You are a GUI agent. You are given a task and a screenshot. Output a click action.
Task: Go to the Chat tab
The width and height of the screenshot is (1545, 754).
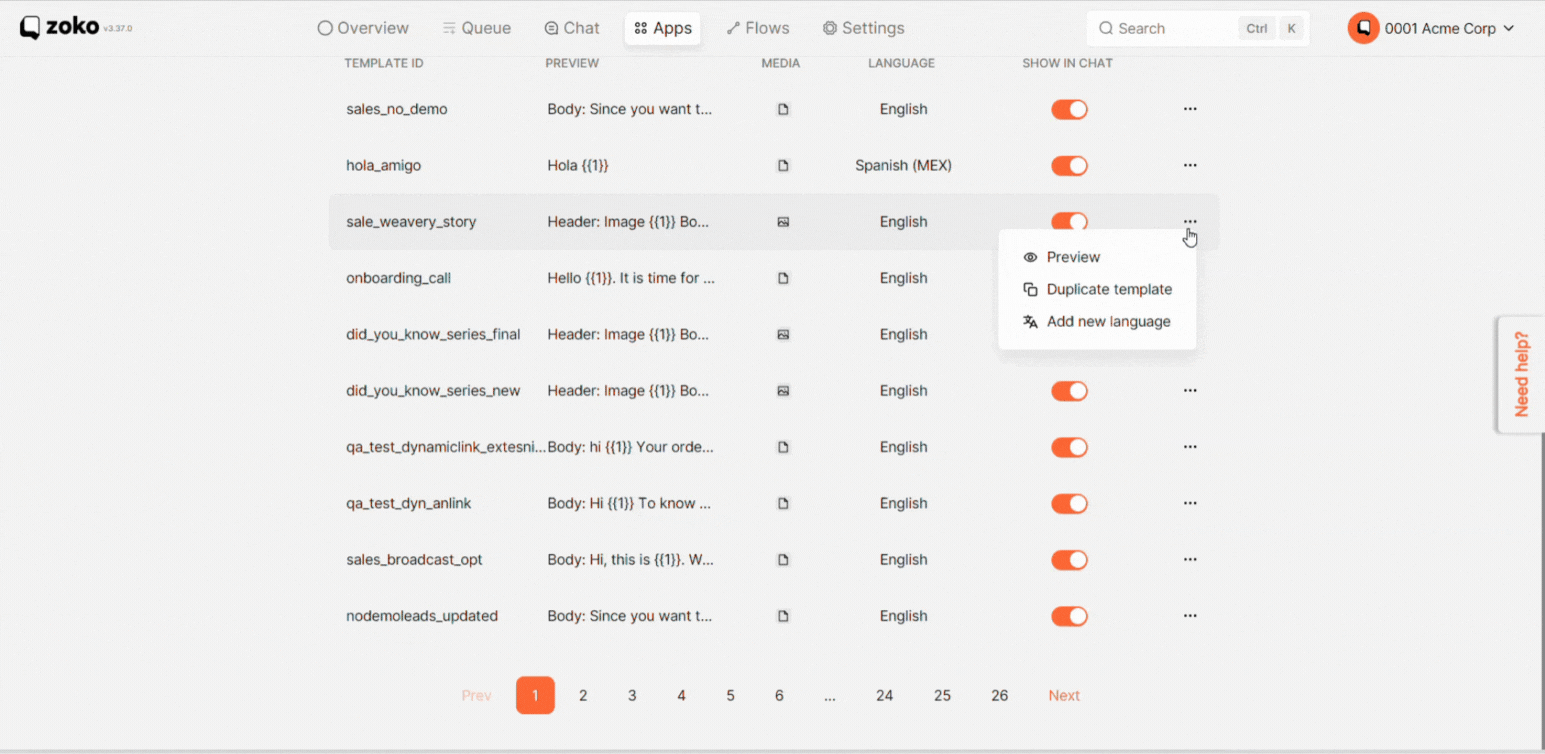point(572,28)
